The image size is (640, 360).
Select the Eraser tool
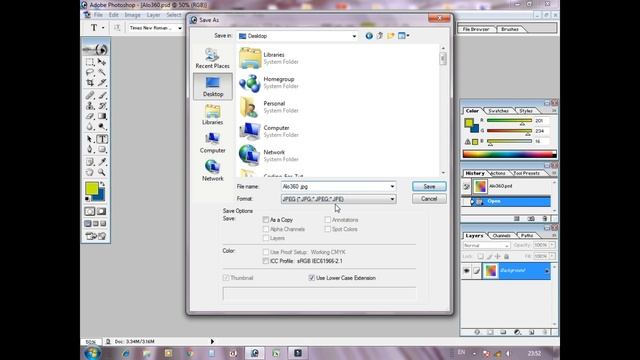click(90, 116)
